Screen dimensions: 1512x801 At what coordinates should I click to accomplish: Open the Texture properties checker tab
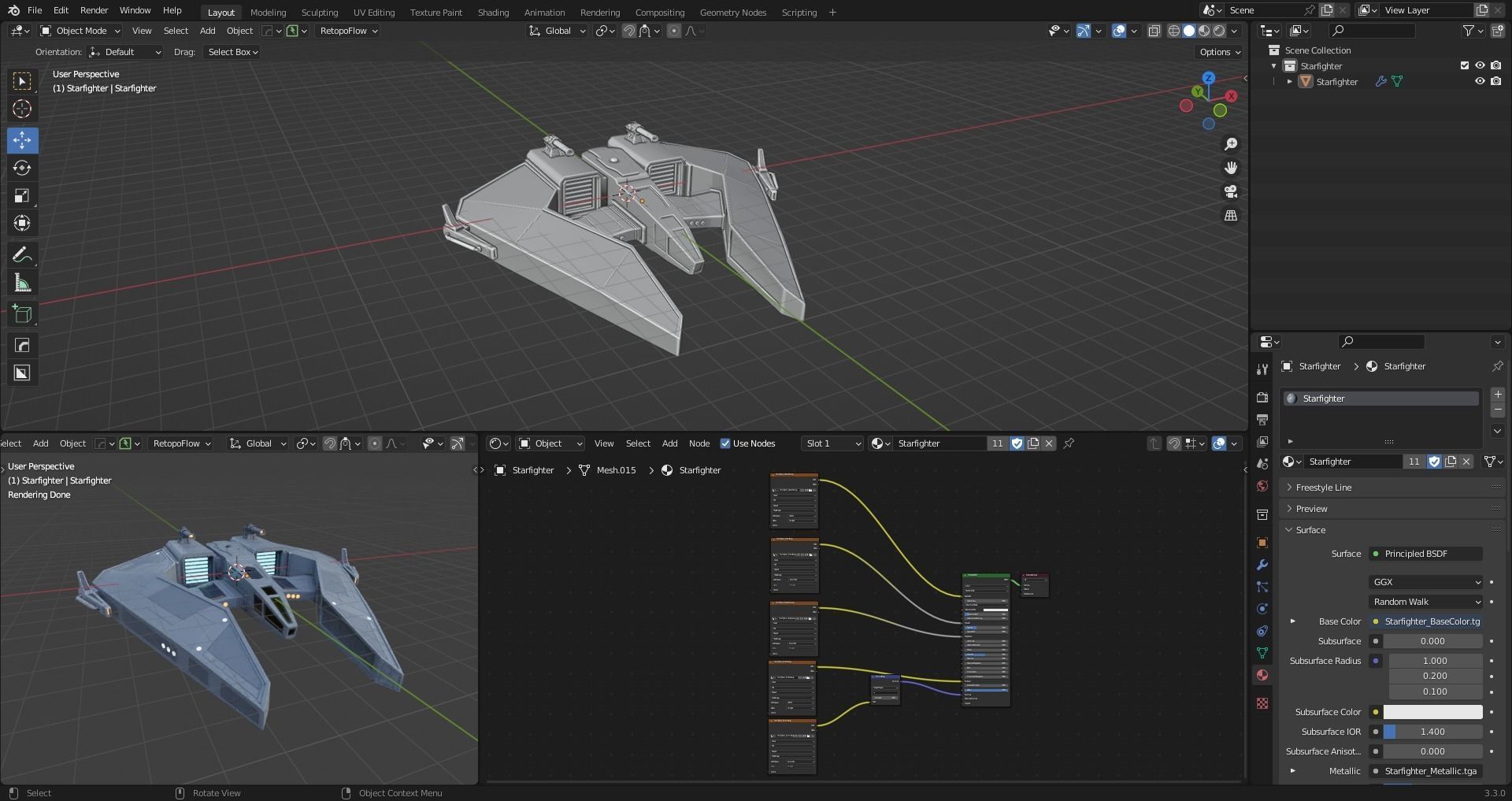click(x=1262, y=703)
